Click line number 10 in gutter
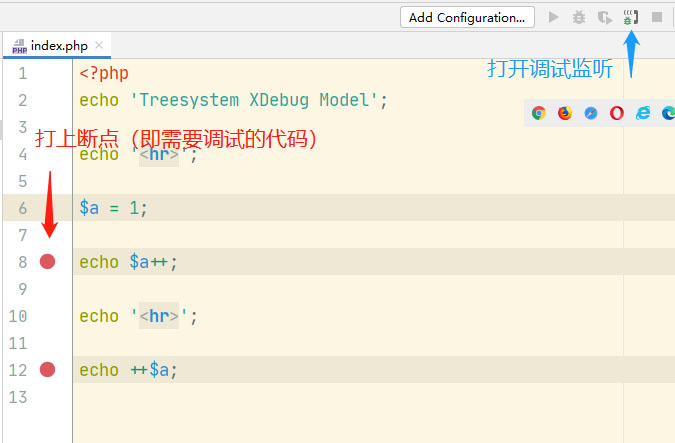 [x=18, y=316]
